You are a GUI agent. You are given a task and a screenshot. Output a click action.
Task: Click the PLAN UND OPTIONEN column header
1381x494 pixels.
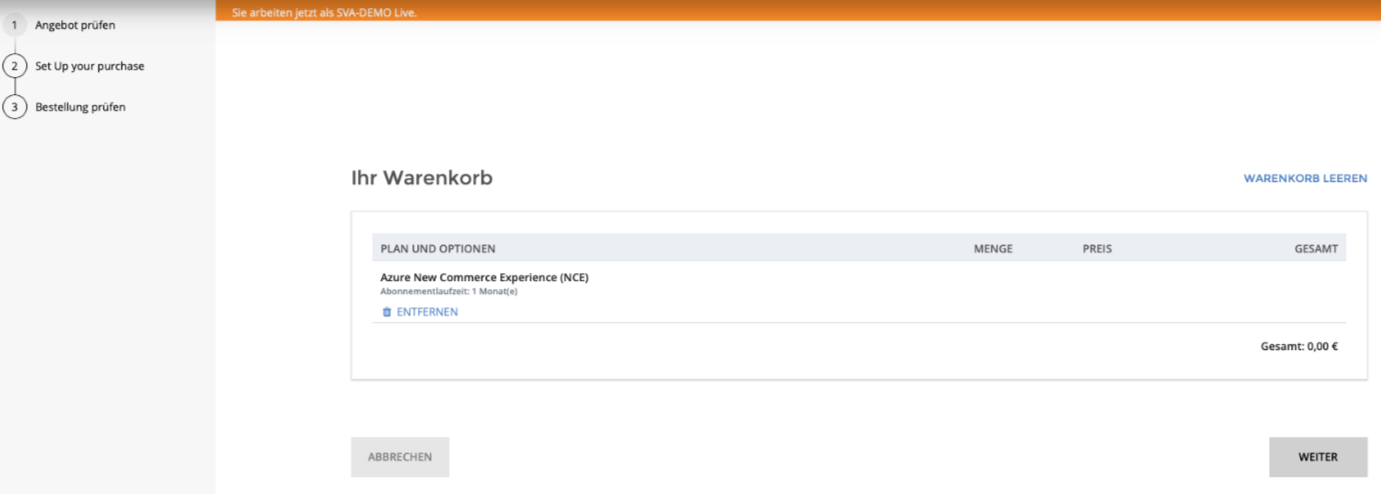(x=437, y=248)
